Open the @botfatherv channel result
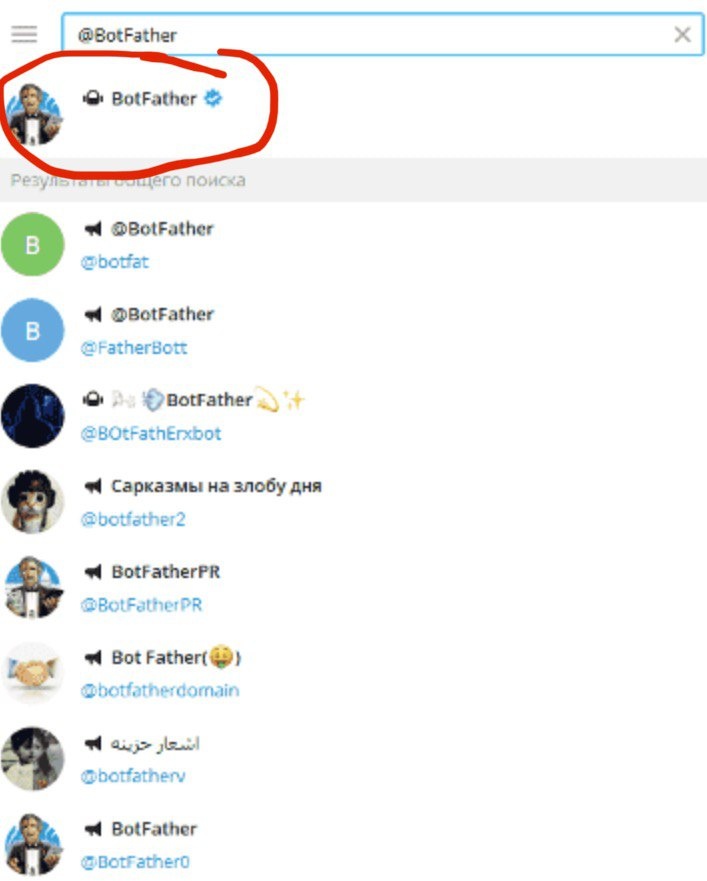707x881 pixels. [354, 759]
